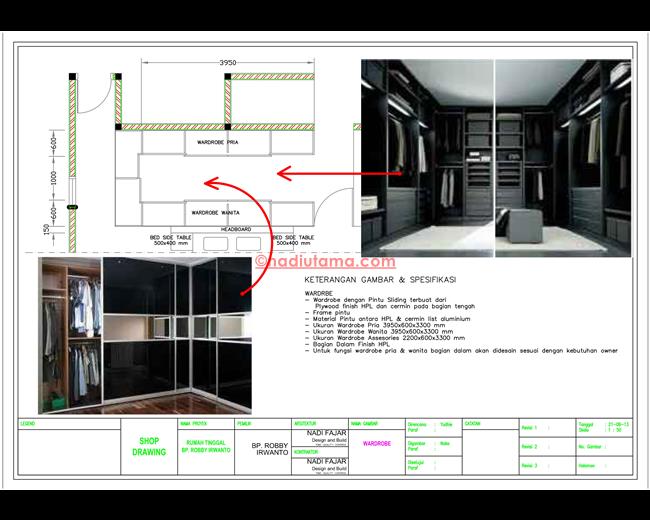
Task: Select the magenta WARDROBE drawing name
Action: 376,442
